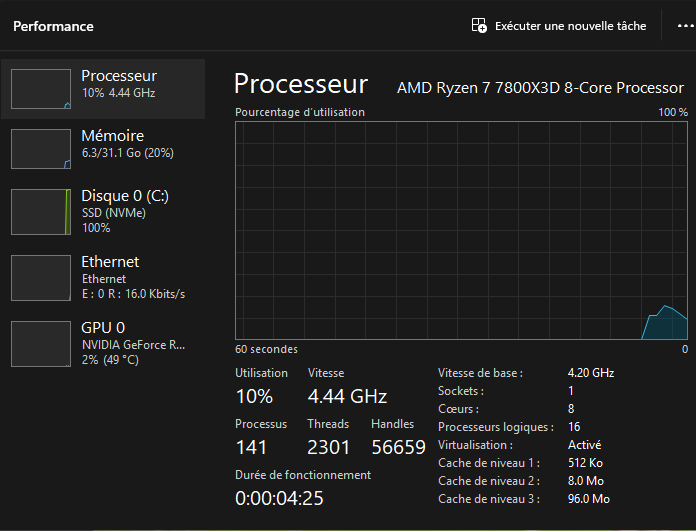696x531 pixels.
Task: Select the GPU 0 mini graph thumbnail
Action: (41, 344)
